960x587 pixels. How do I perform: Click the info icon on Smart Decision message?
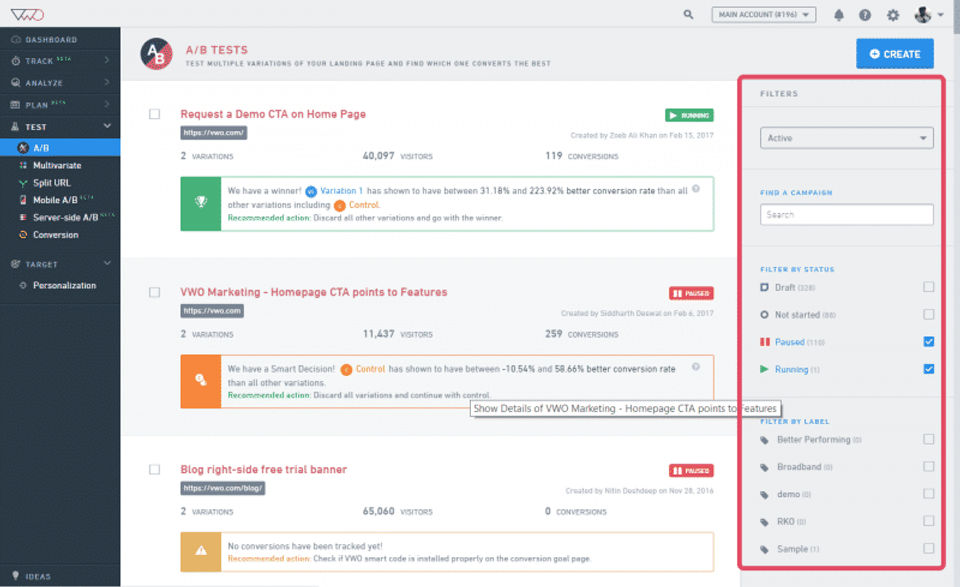pos(696,367)
